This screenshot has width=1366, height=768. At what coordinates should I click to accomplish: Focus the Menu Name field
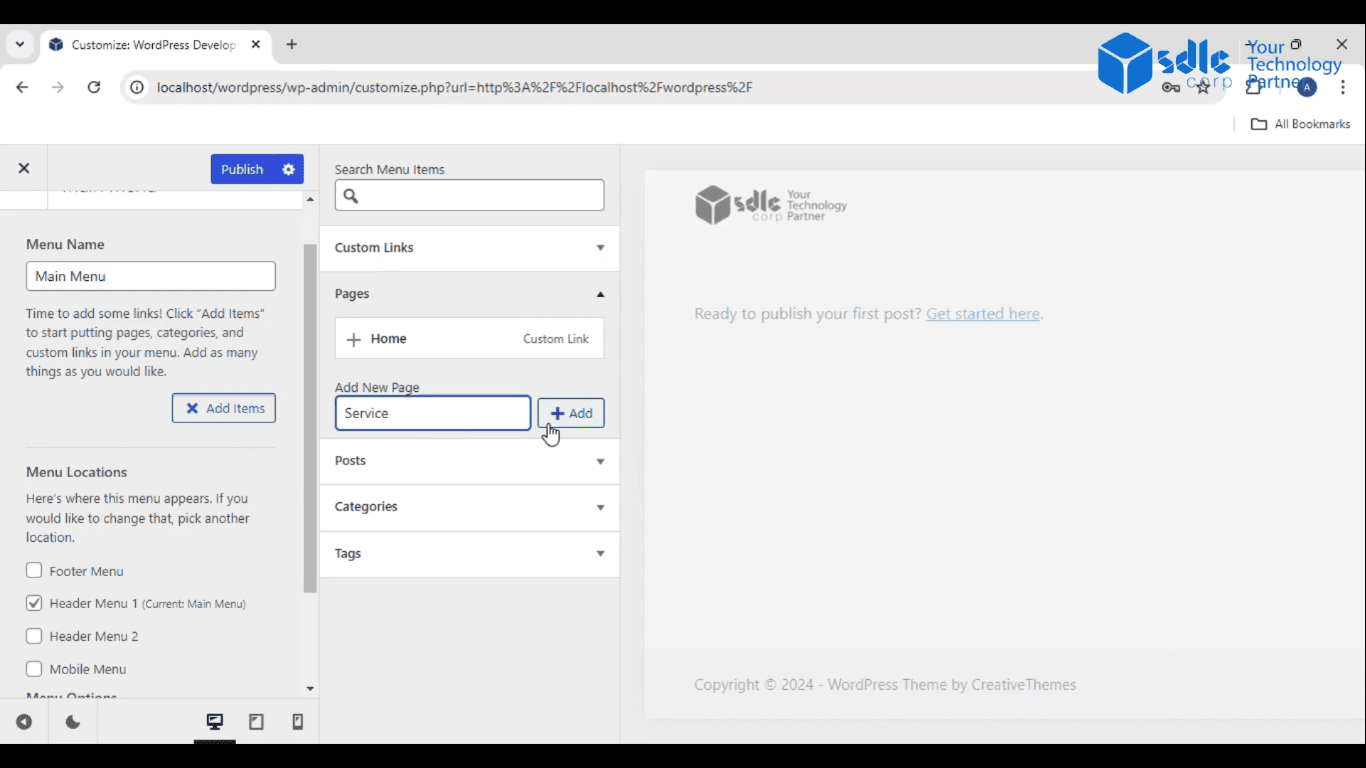(x=150, y=276)
